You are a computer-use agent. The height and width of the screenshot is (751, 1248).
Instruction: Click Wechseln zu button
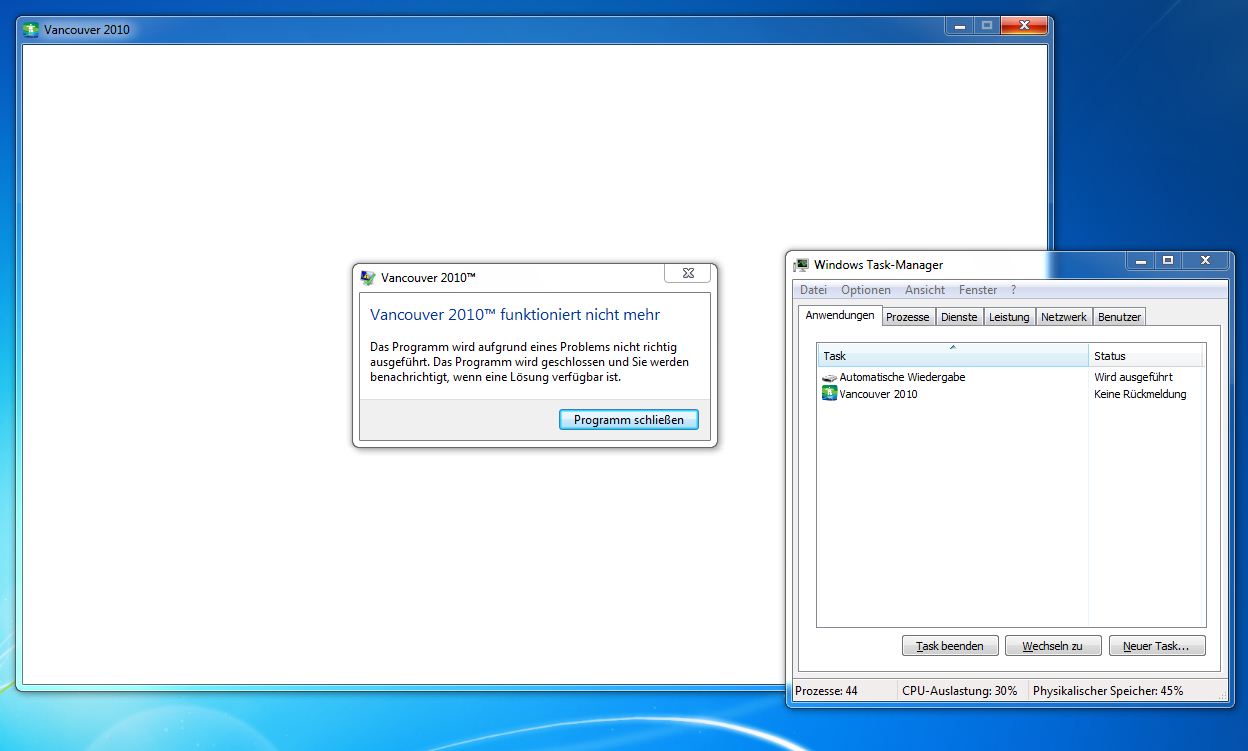pos(1053,646)
